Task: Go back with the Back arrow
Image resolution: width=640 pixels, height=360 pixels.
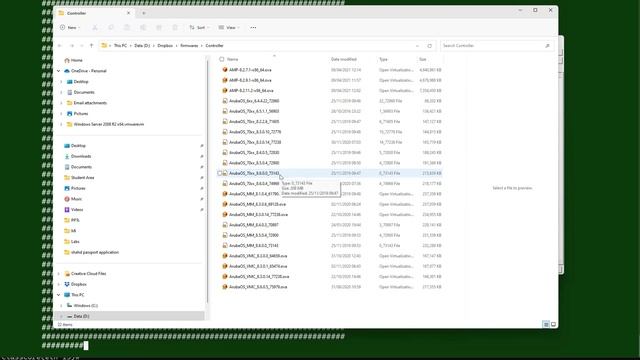Action: pyautogui.click(x=60, y=46)
